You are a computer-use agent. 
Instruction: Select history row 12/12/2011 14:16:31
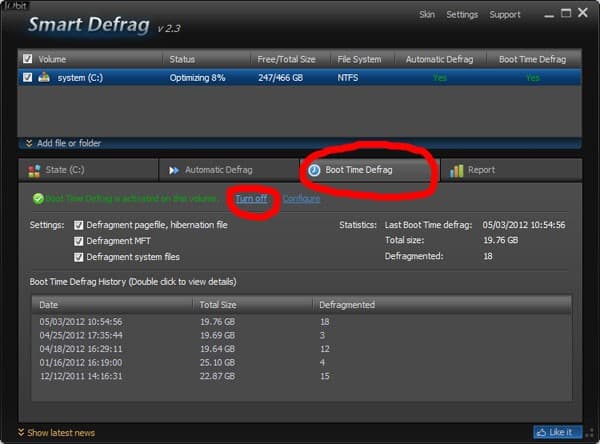(302, 376)
